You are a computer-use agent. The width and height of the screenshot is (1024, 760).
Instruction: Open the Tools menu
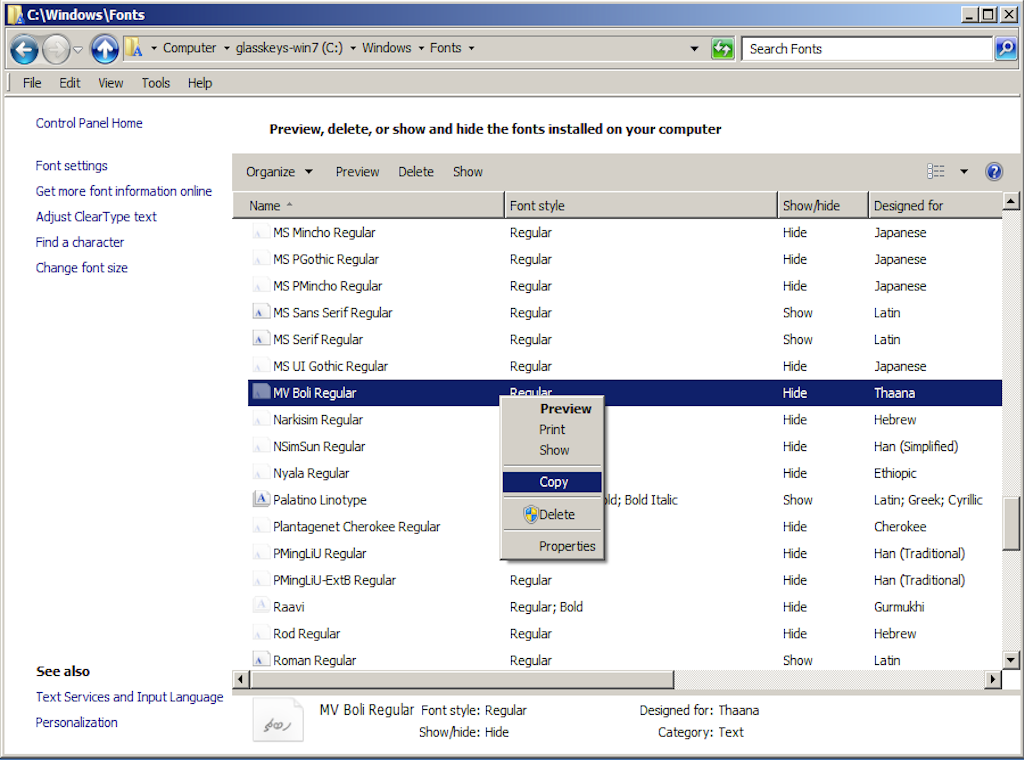[155, 83]
